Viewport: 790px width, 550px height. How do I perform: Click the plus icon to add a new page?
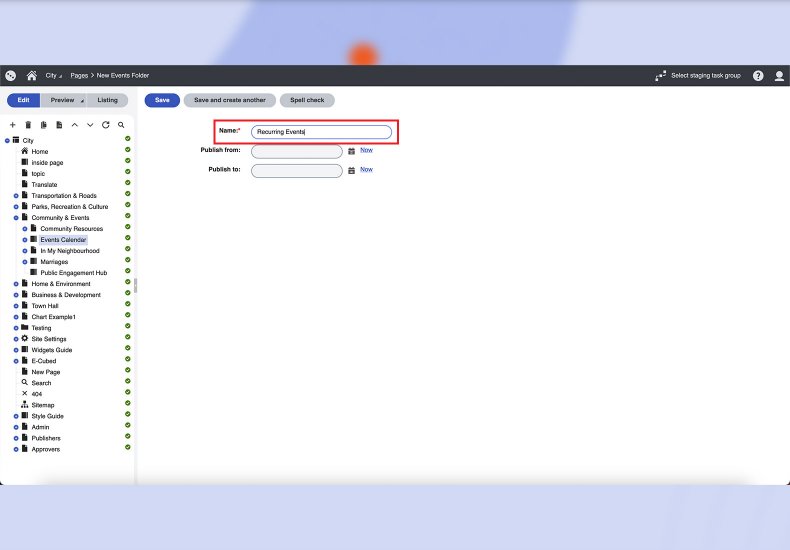point(12,125)
